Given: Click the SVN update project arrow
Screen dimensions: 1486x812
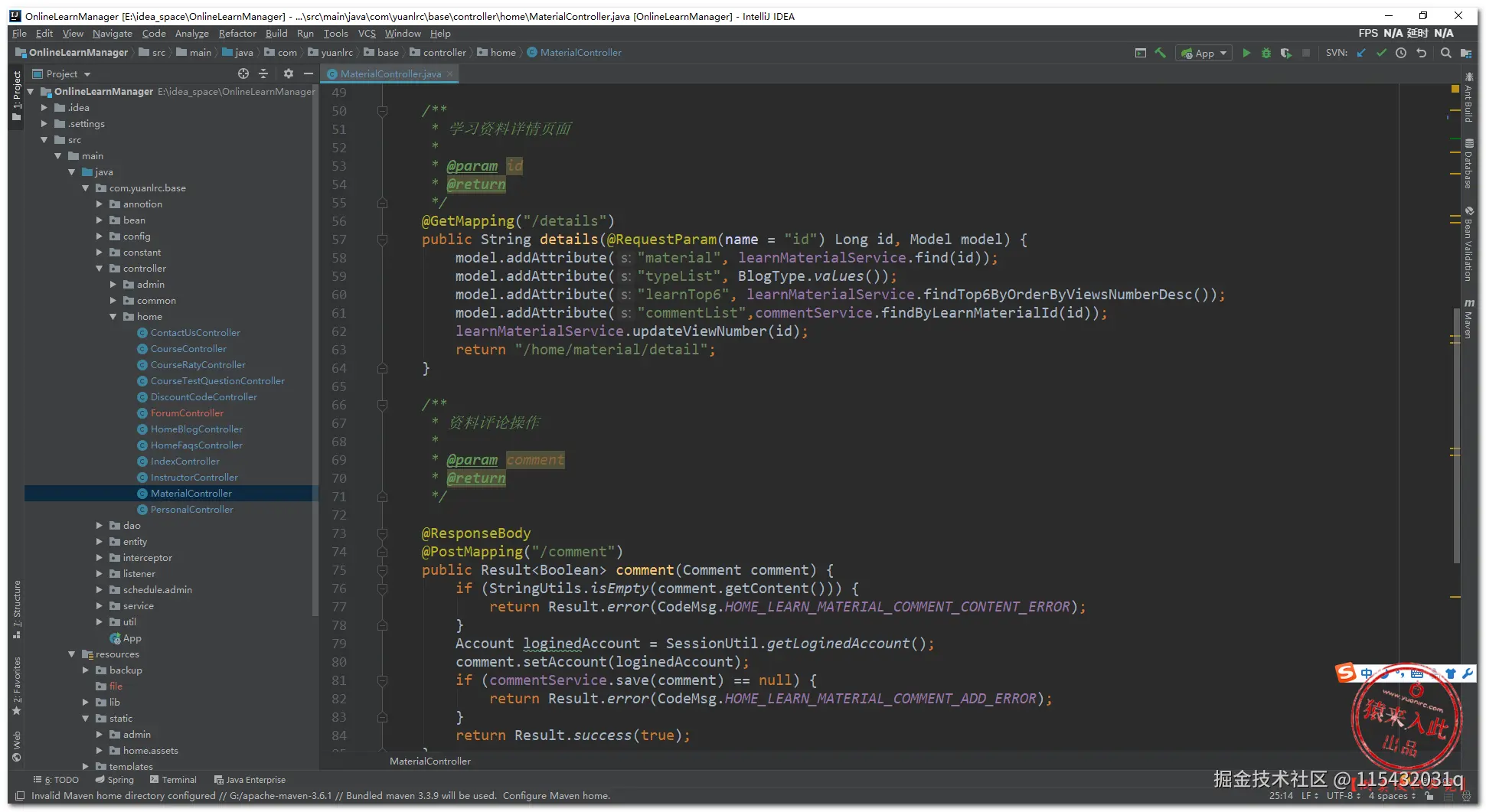Looking at the screenshot, I should pos(1361,53).
